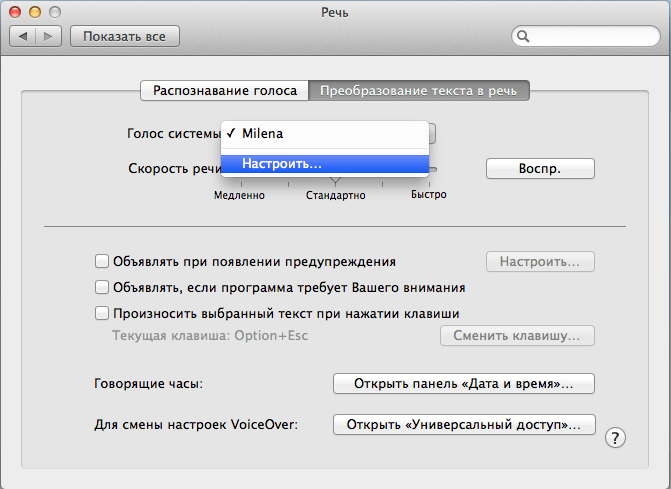
Task: Click the green zoom window button
Action: (57, 11)
